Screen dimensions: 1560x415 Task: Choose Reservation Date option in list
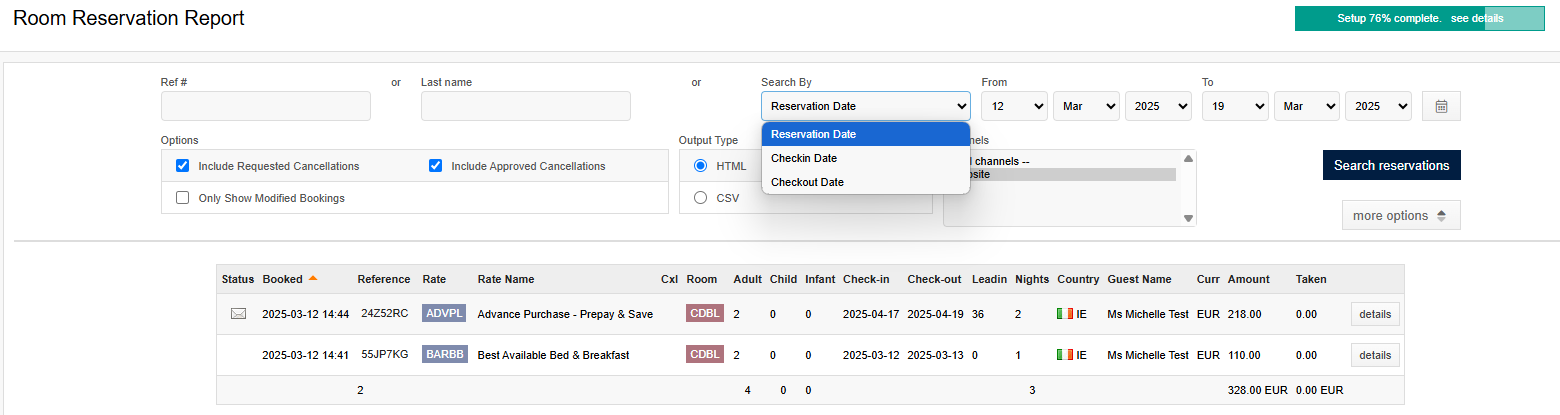point(866,134)
